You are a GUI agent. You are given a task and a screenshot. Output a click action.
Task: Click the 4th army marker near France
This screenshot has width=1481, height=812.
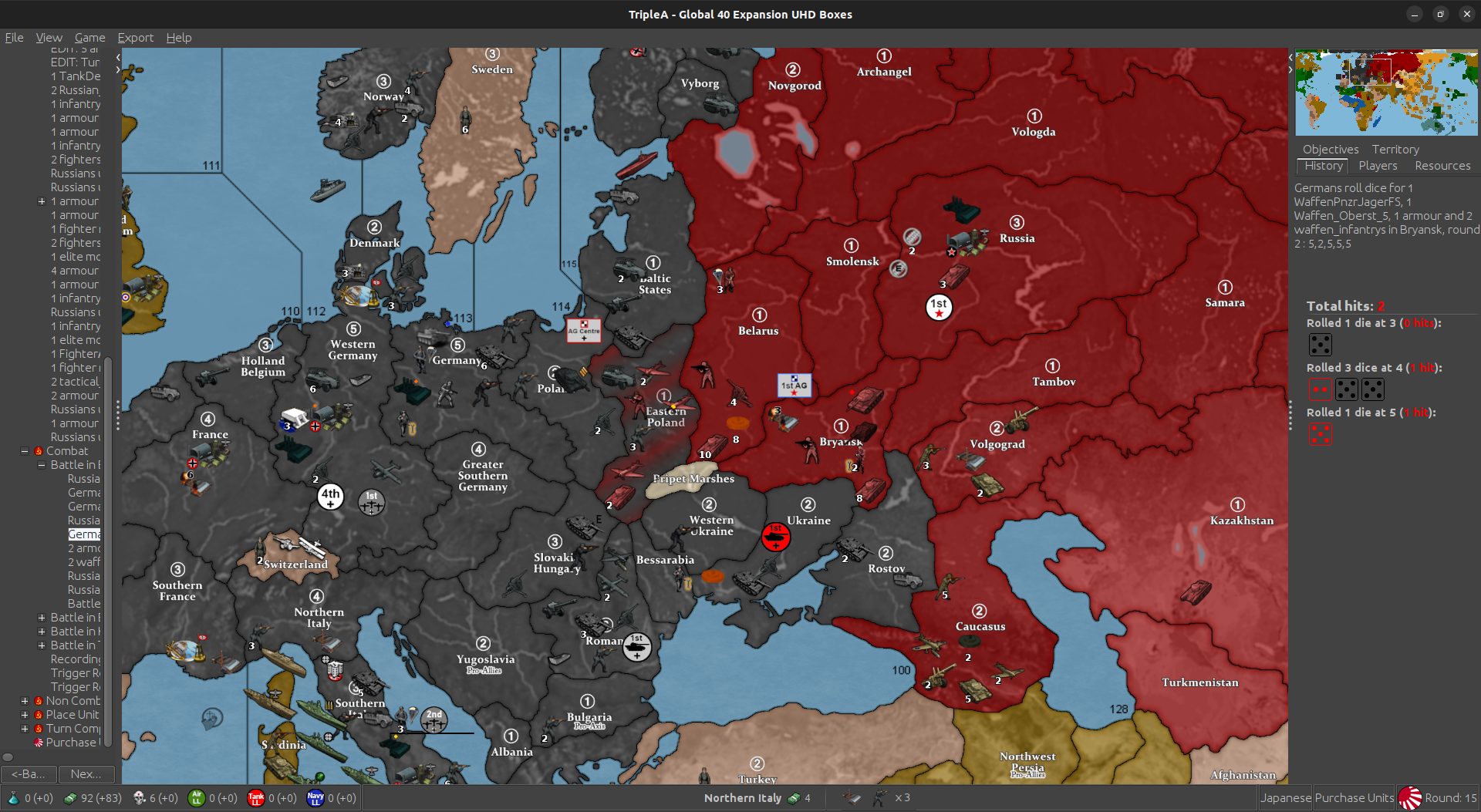tap(331, 496)
